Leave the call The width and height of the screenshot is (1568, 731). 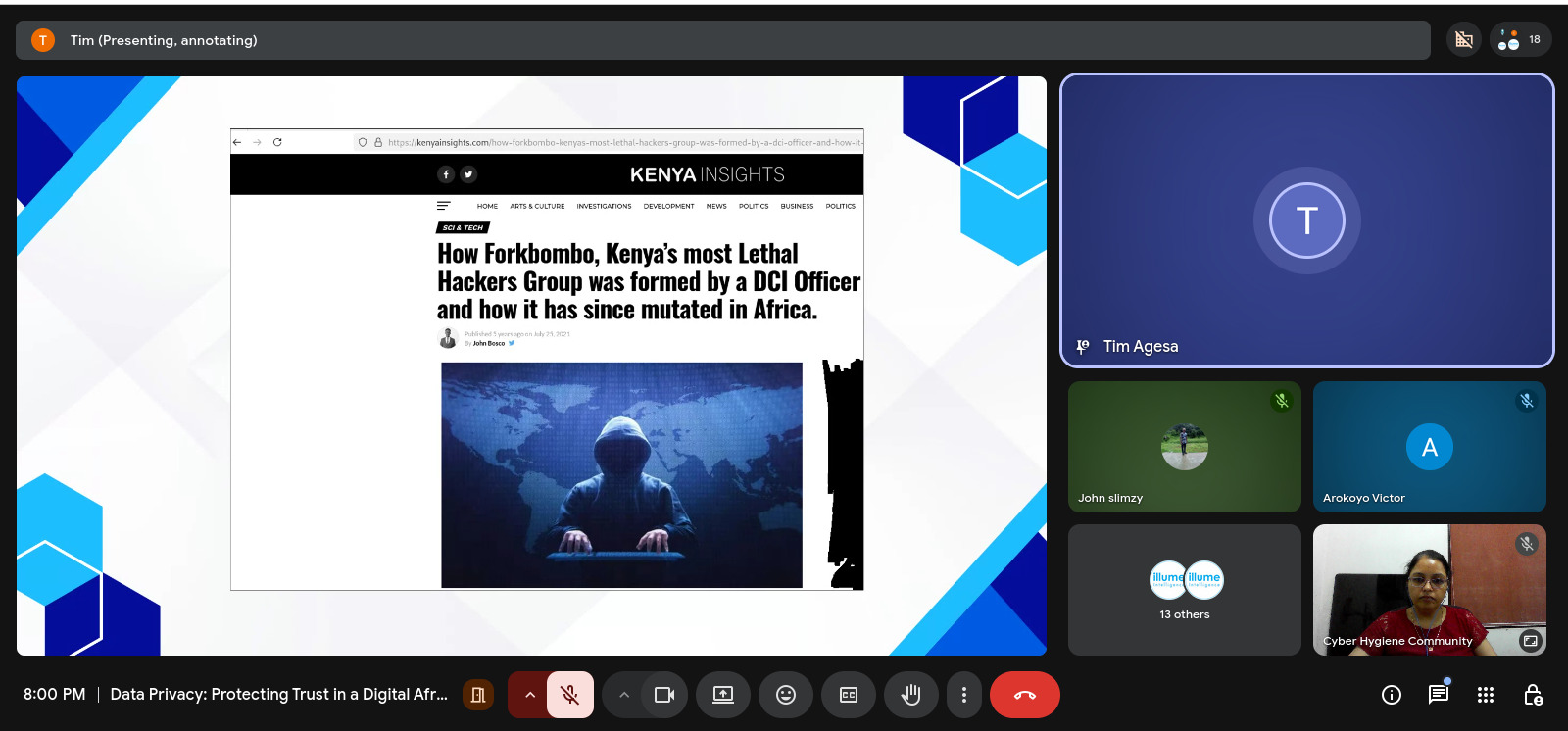coord(1024,695)
